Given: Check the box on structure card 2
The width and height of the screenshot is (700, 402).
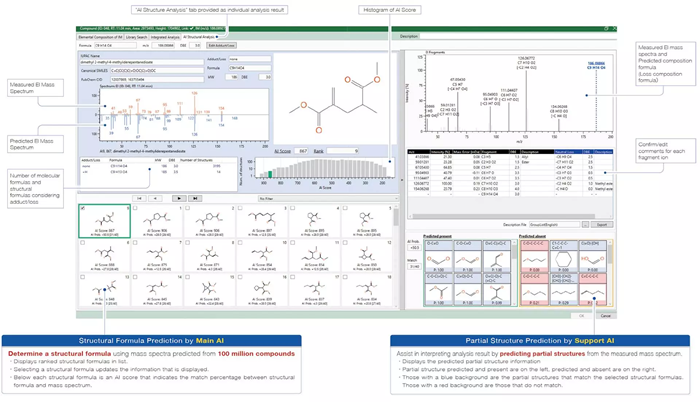Looking at the screenshot, I should click(x=188, y=208).
